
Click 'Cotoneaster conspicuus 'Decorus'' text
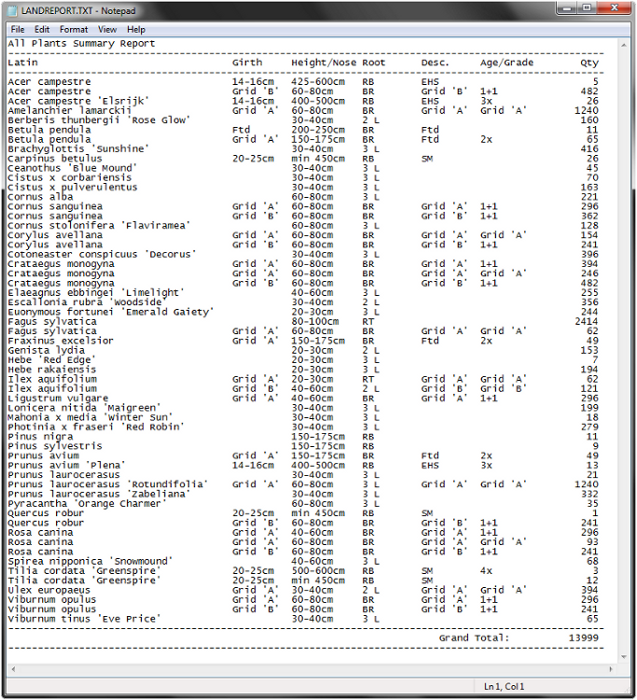pyautogui.click(x=102, y=254)
